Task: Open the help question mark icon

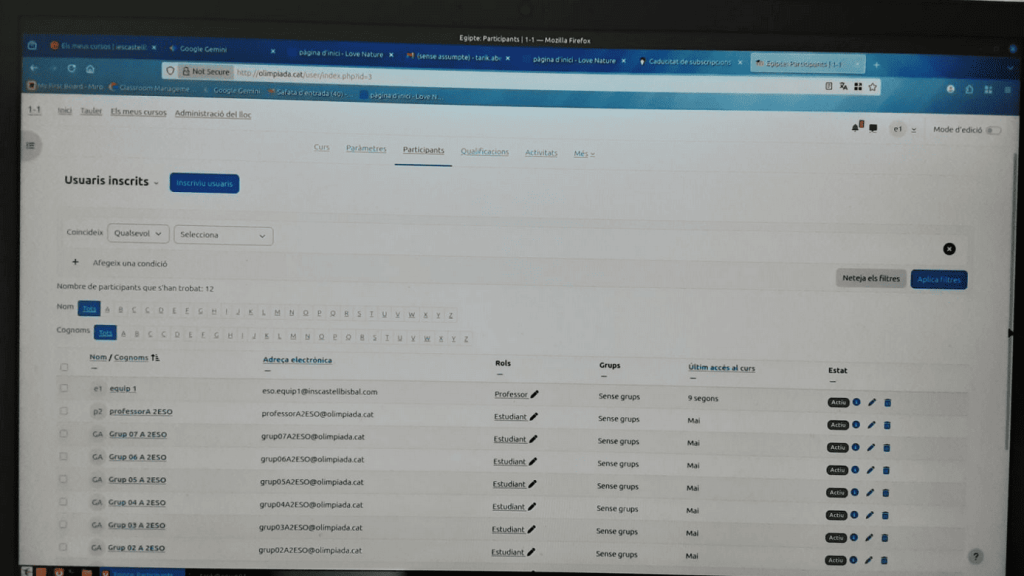Action: pos(975,556)
